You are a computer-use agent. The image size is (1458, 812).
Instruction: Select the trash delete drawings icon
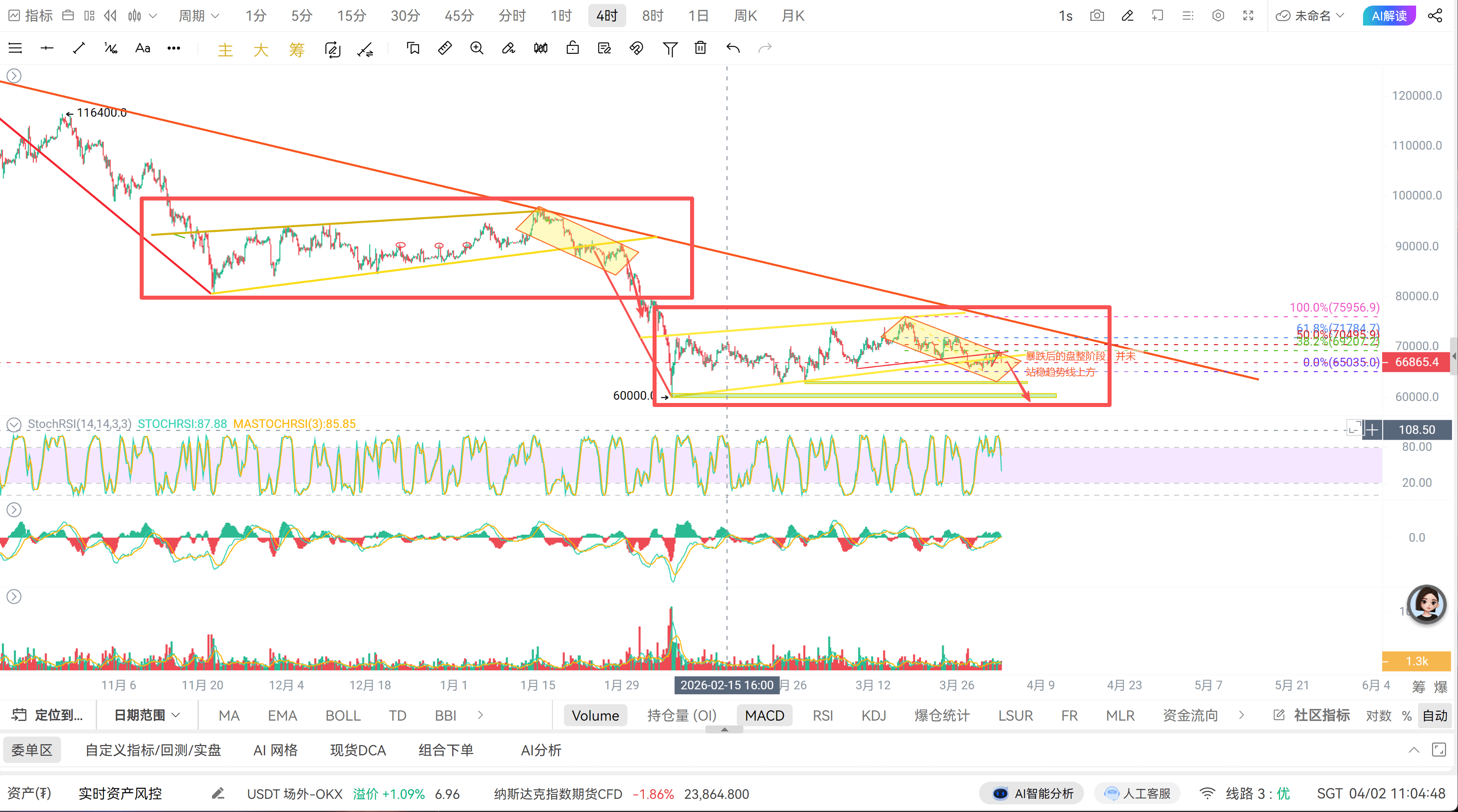click(700, 48)
